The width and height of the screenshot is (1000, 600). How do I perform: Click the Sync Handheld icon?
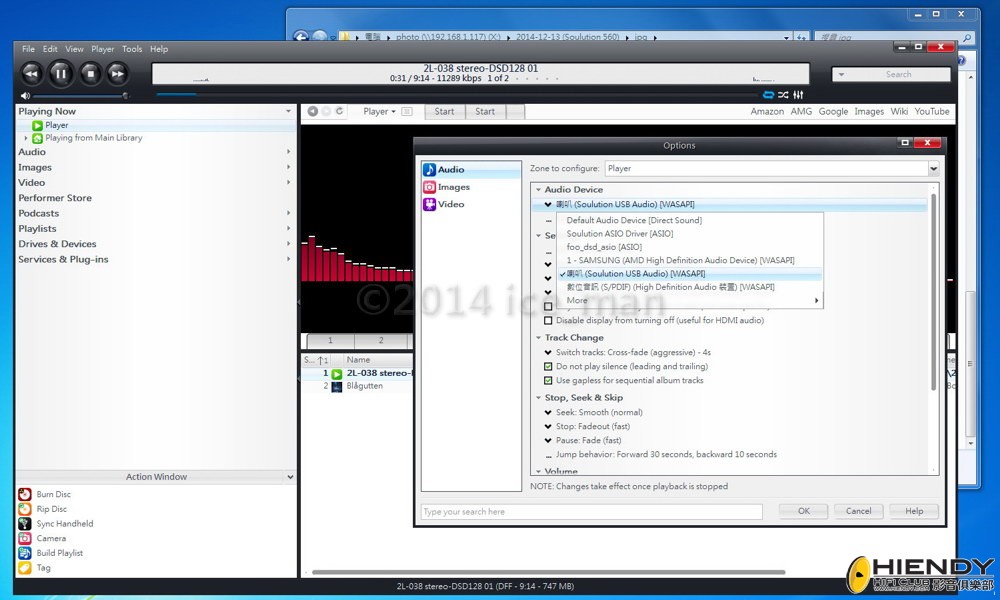click(25, 523)
